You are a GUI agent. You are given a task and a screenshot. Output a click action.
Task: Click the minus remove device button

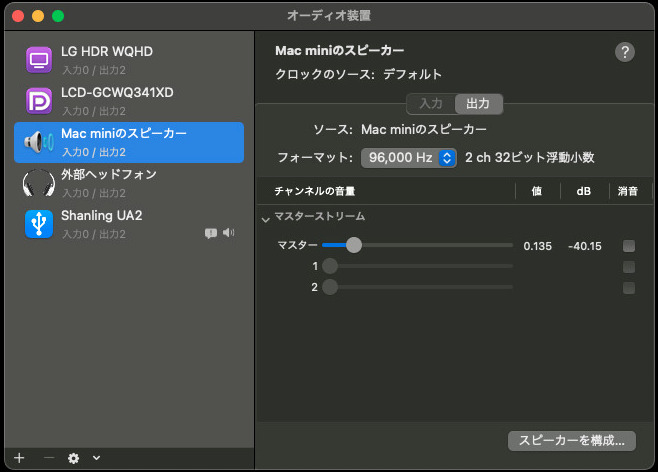(49, 458)
